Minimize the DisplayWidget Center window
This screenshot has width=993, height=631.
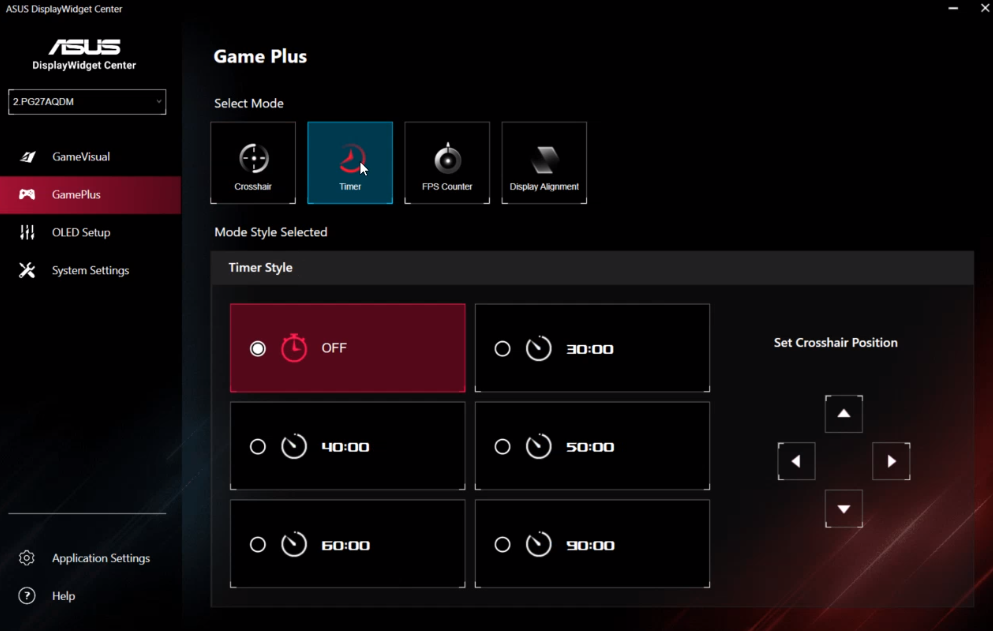953,8
